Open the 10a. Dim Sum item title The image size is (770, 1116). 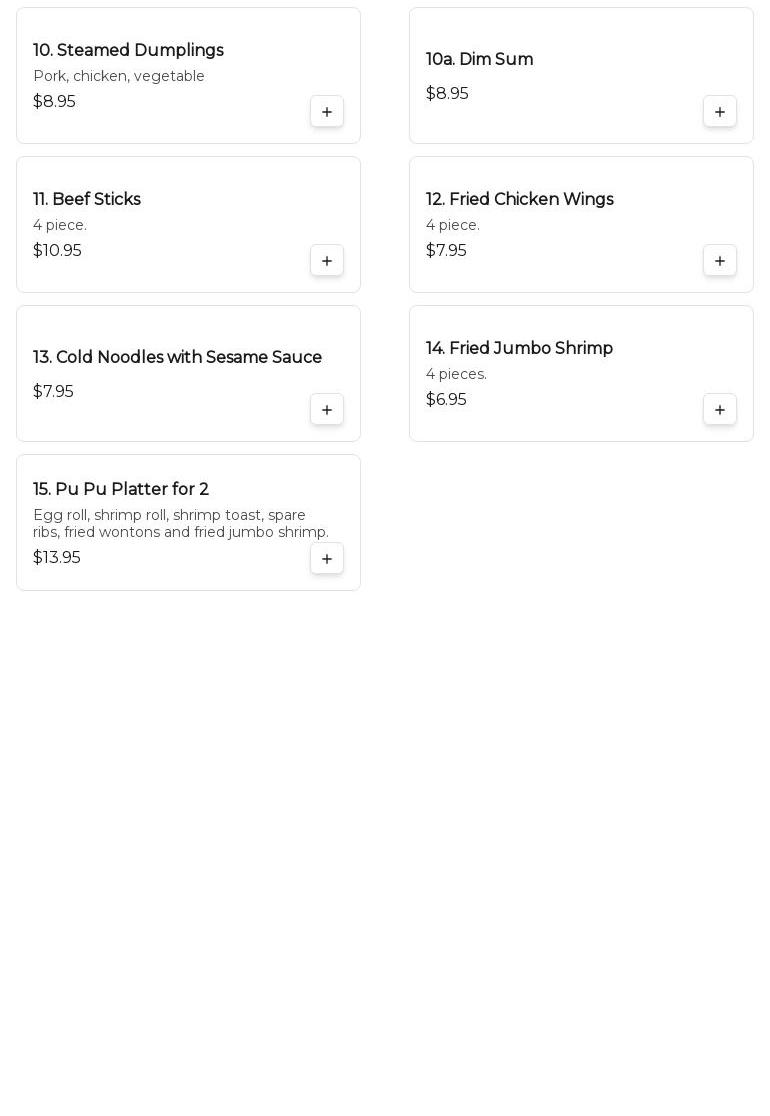click(x=479, y=60)
